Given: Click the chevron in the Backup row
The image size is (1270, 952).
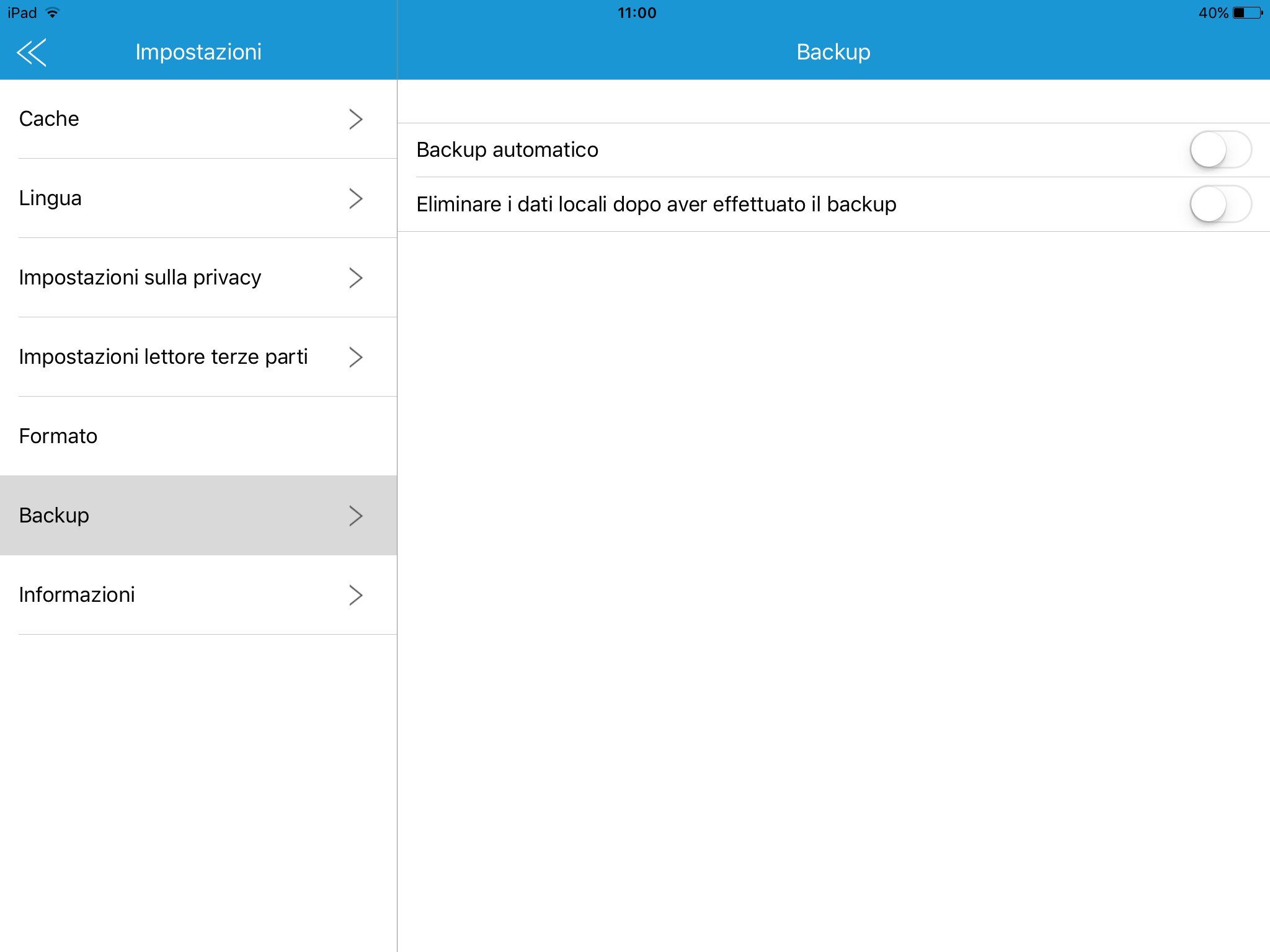Looking at the screenshot, I should pyautogui.click(x=355, y=516).
